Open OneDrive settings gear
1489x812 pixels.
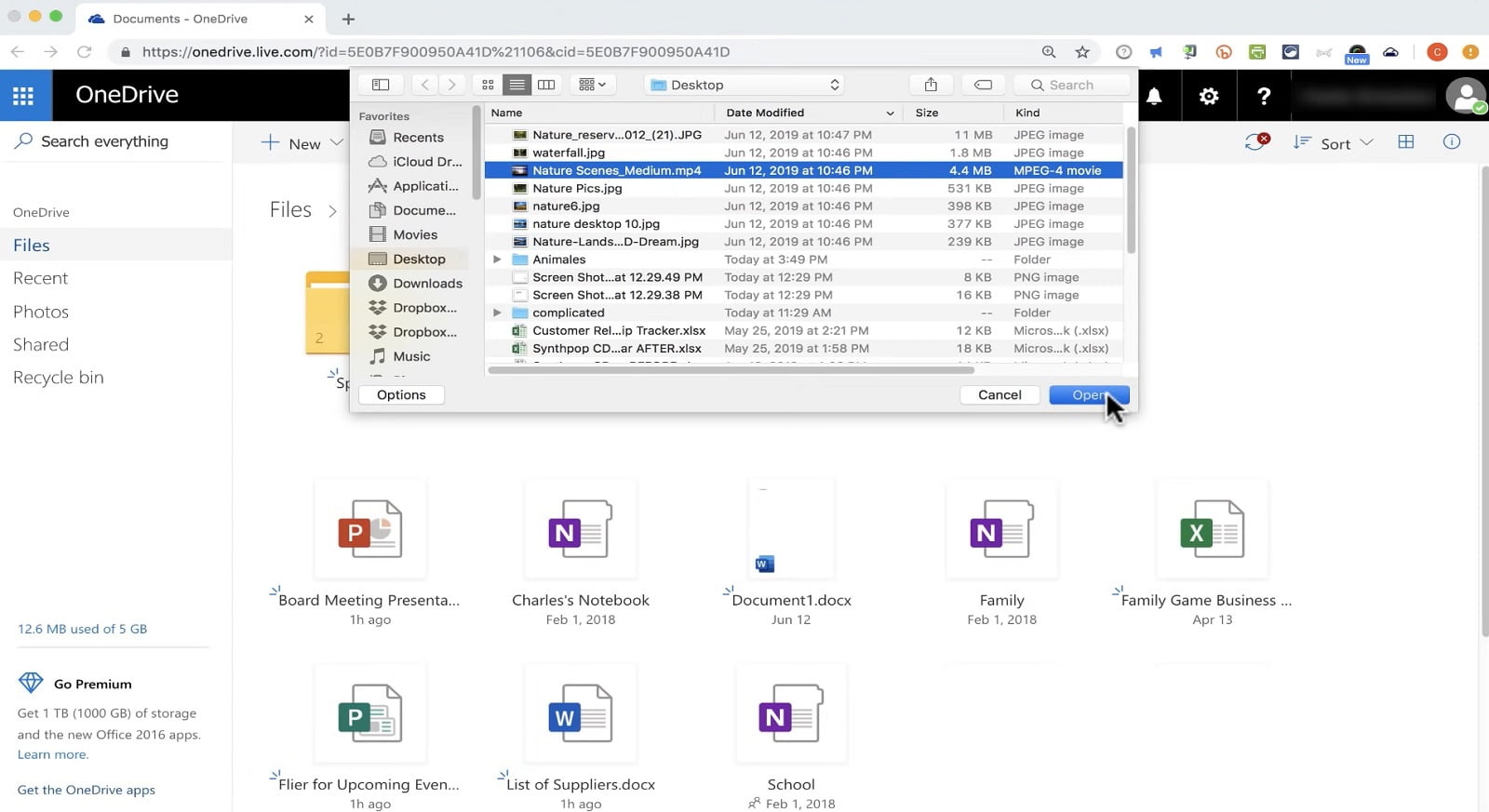coord(1208,96)
